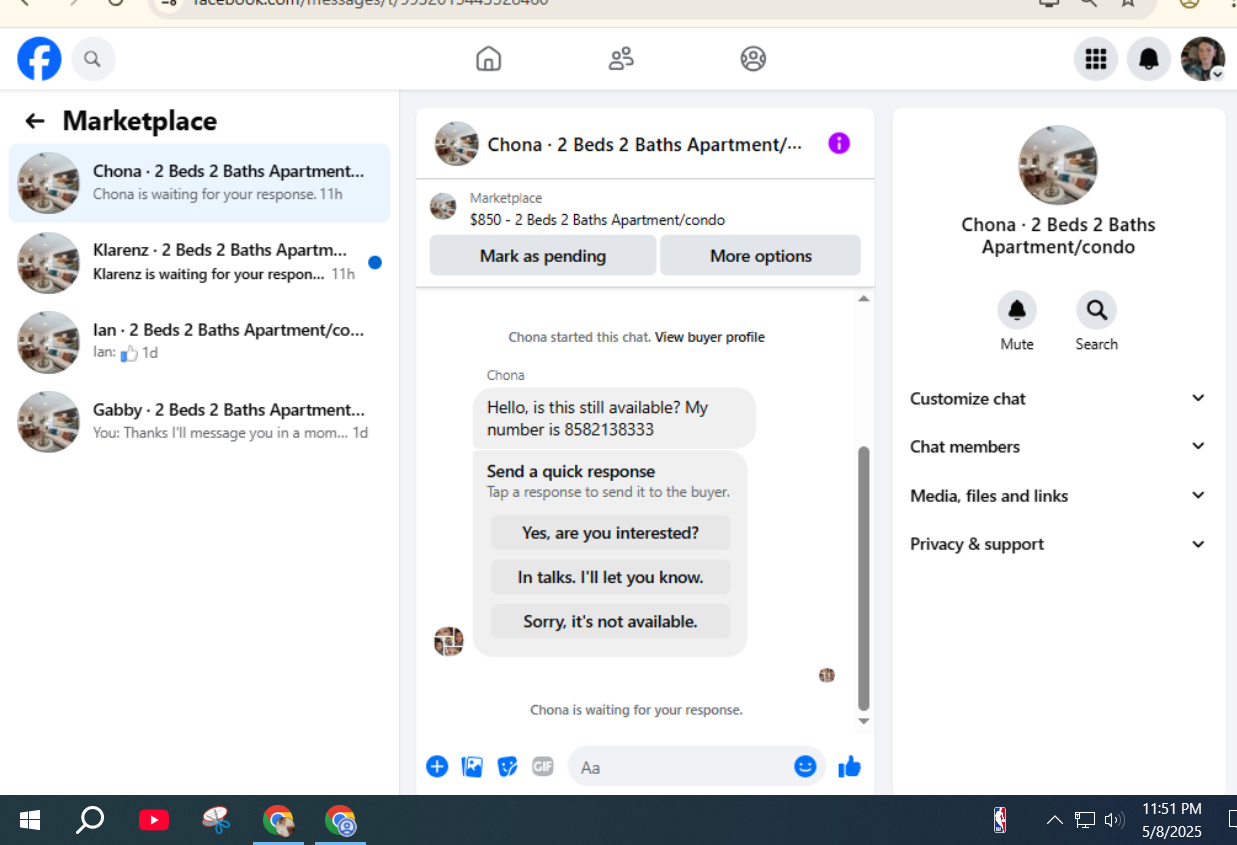The image size is (1237, 845).
Task: Open YouTube from the taskbar
Action: click(153, 821)
